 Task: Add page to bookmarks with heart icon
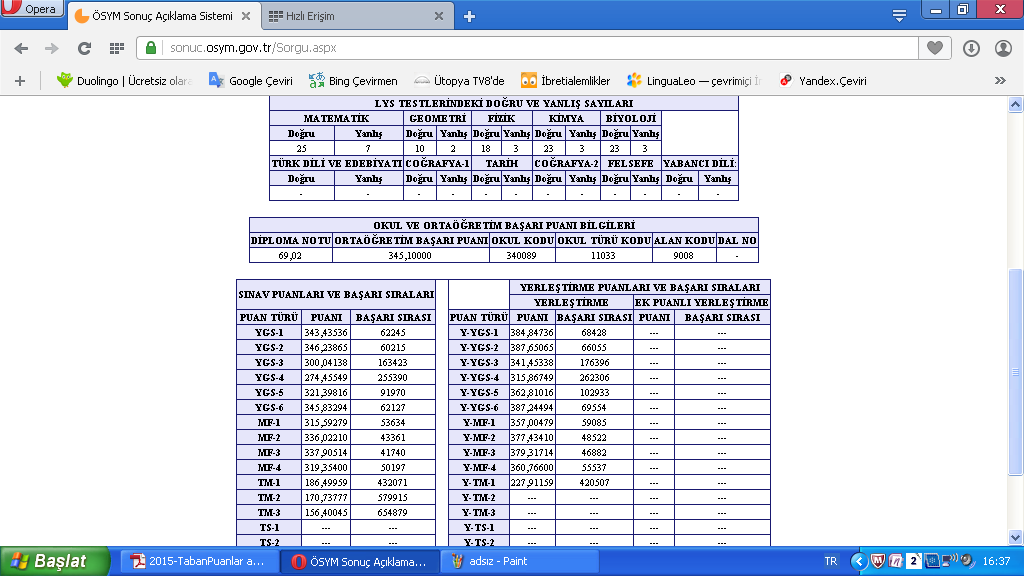(x=935, y=48)
